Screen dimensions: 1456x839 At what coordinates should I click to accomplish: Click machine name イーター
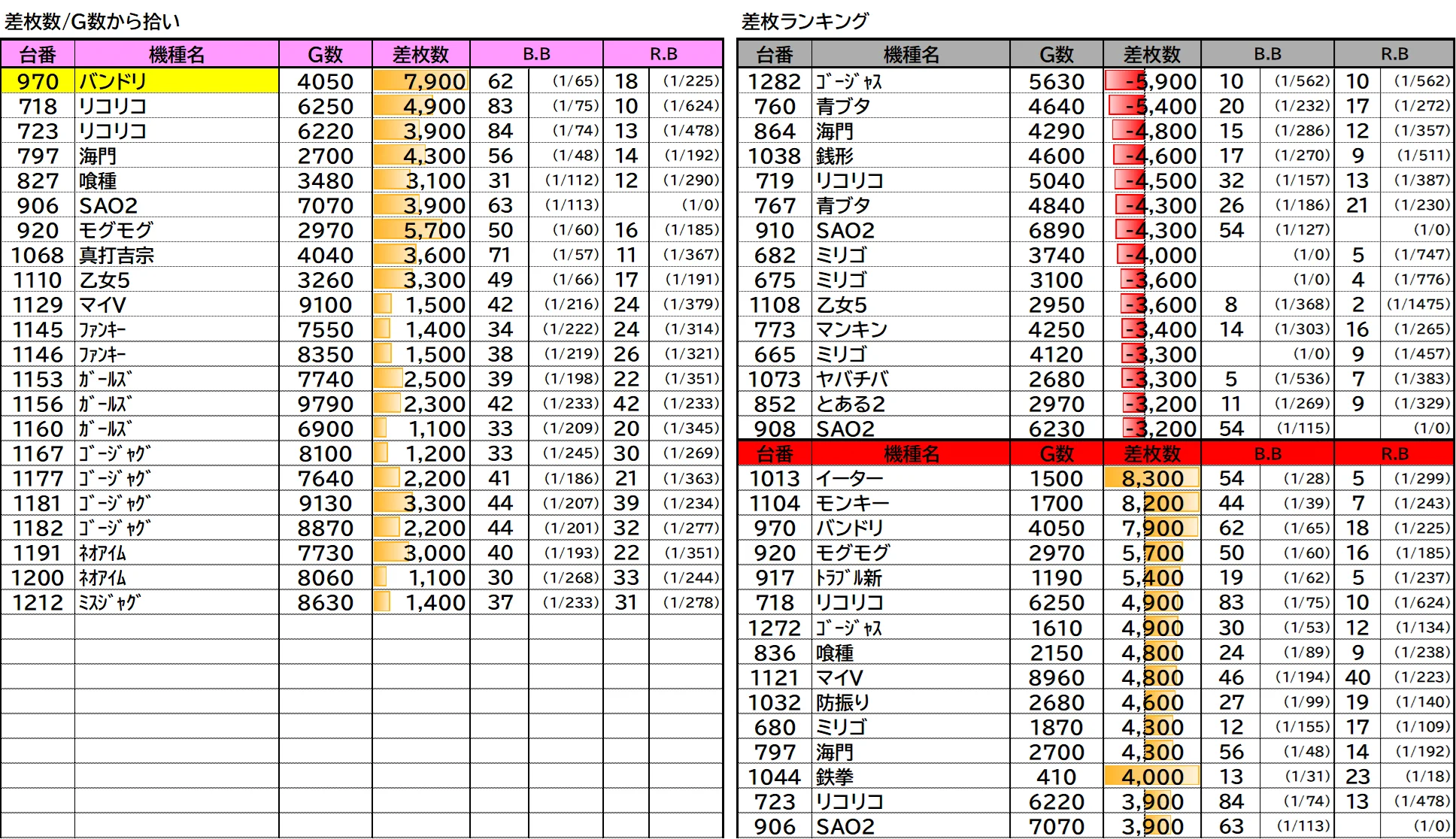click(849, 478)
